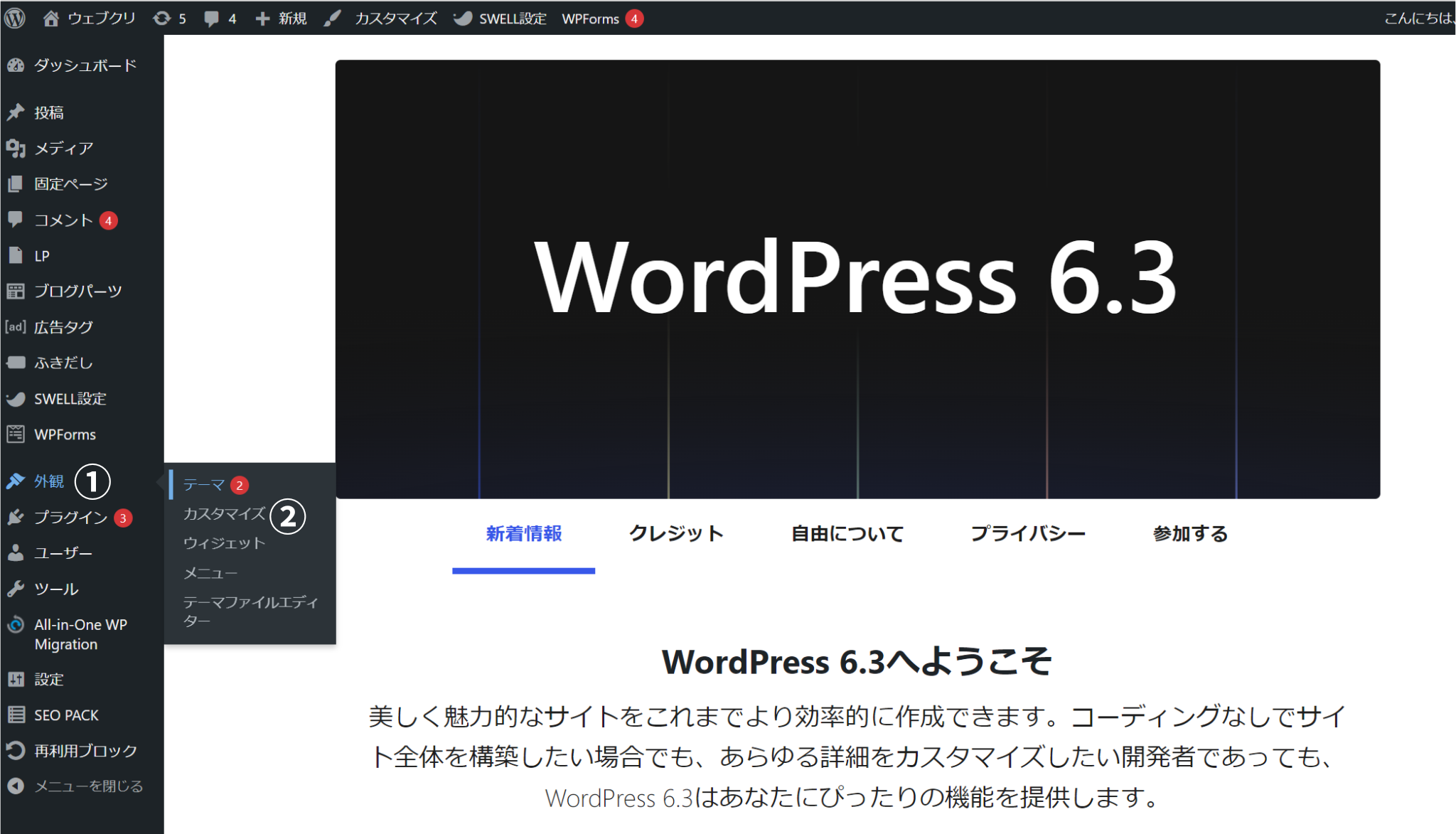The image size is (1456, 834).
Task: Open ブログパーツ menu label
Action: point(78,291)
